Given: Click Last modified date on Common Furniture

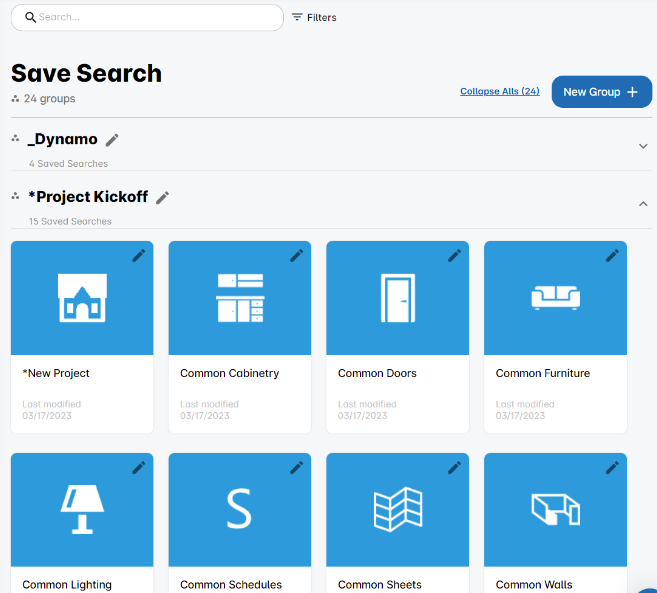Looking at the screenshot, I should point(525,410).
